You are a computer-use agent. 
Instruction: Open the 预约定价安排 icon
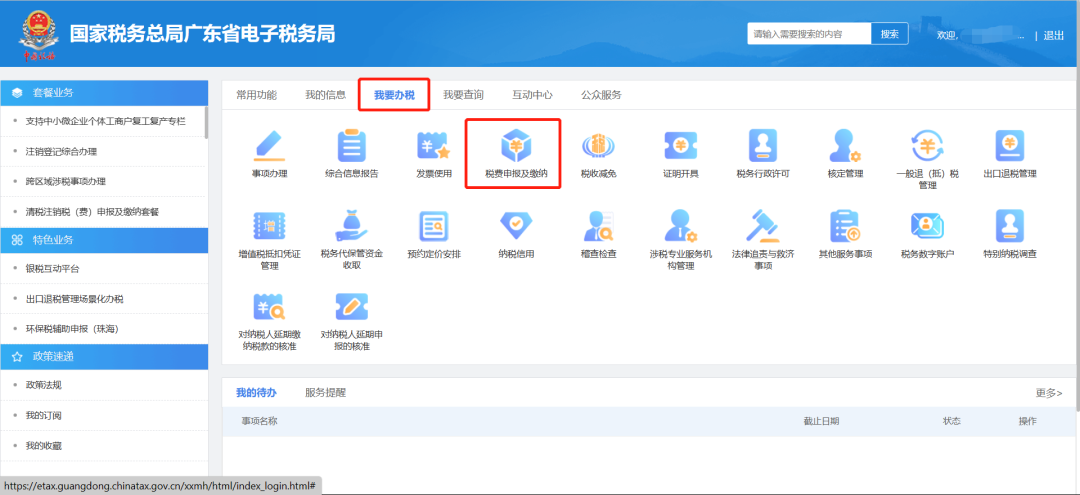[434, 227]
